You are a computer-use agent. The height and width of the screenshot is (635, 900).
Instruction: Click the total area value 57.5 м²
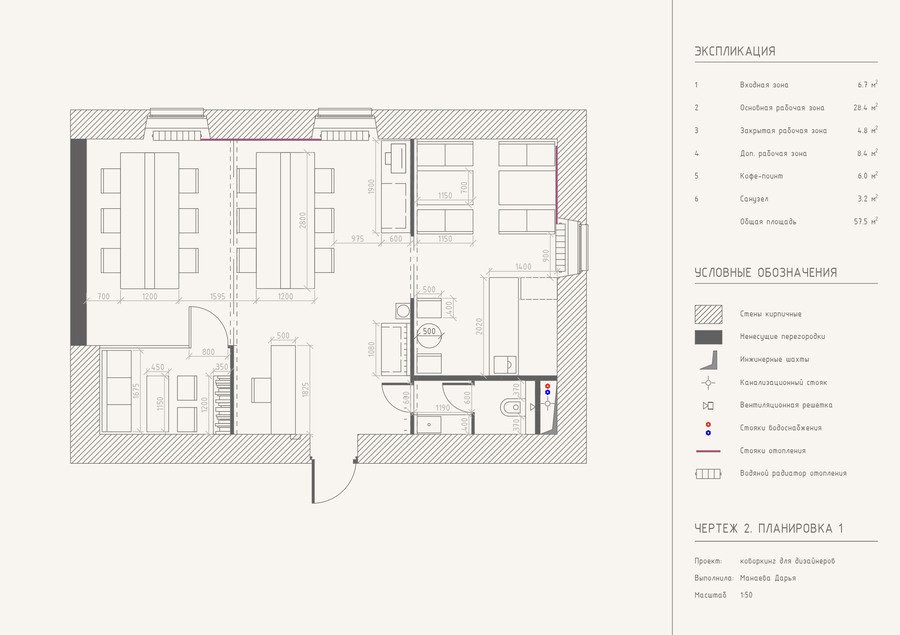866,222
